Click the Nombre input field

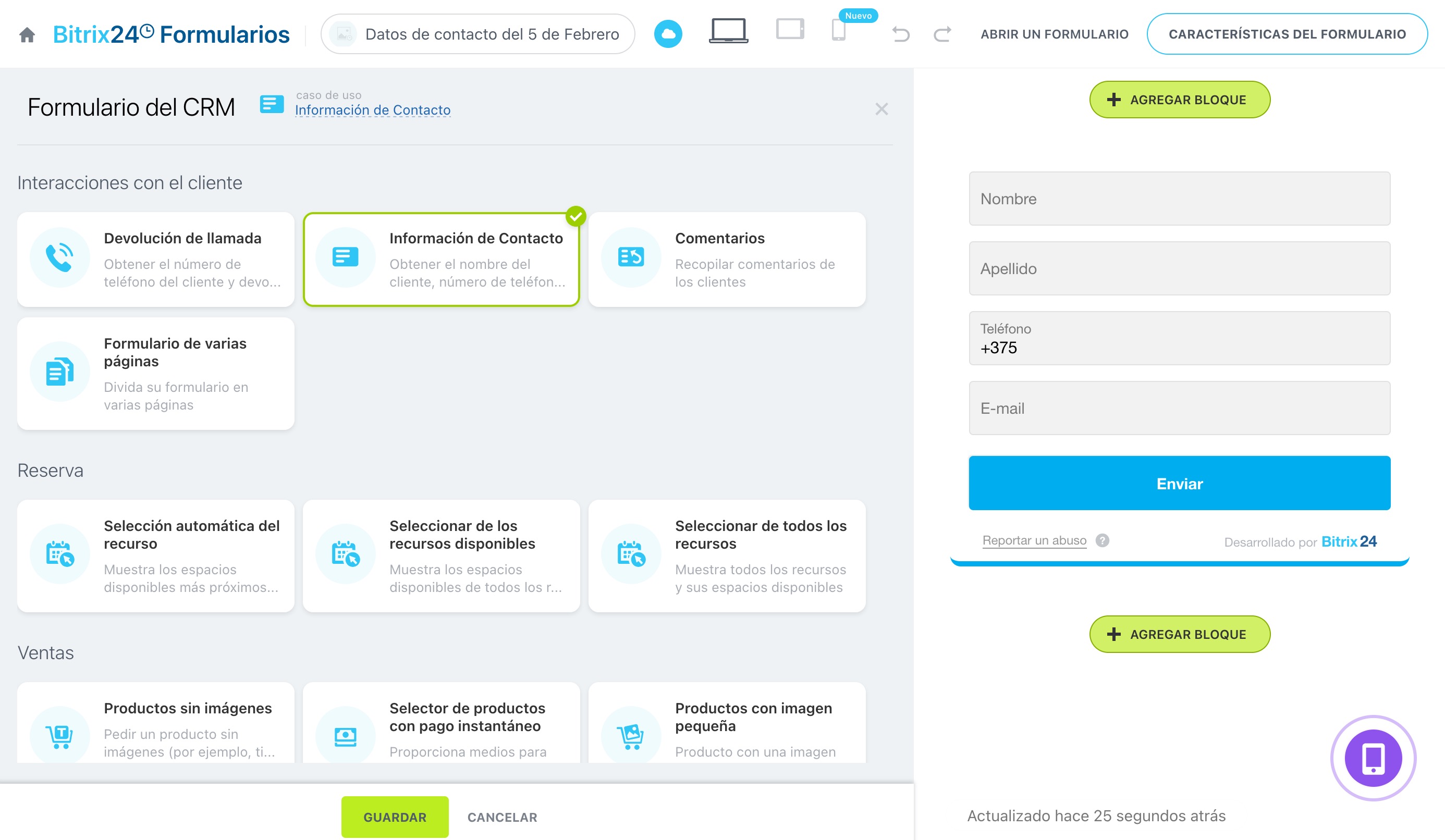(x=1179, y=199)
